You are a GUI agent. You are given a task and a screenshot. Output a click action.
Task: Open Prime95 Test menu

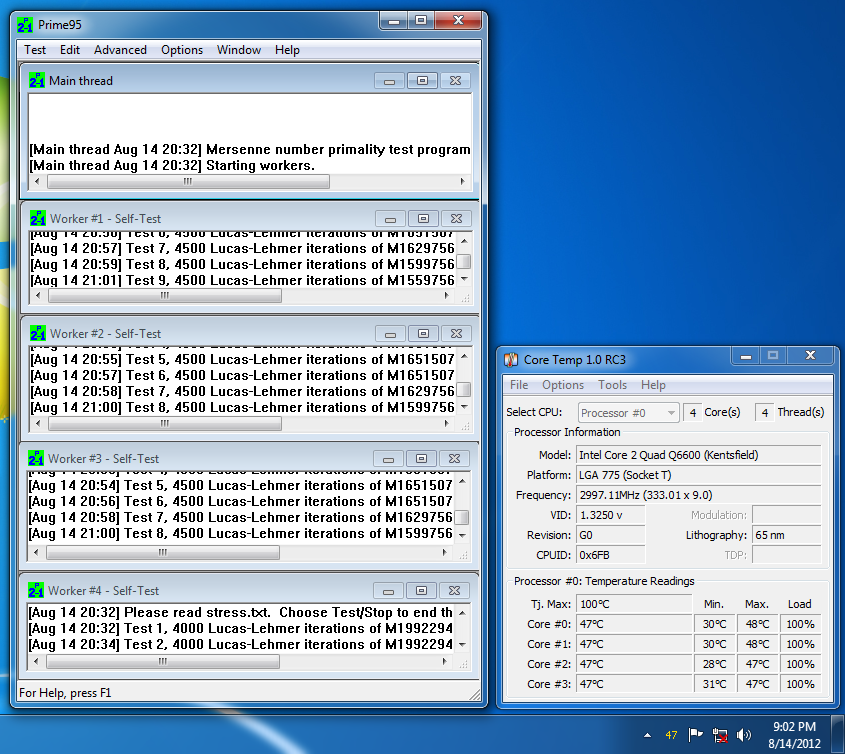35,50
